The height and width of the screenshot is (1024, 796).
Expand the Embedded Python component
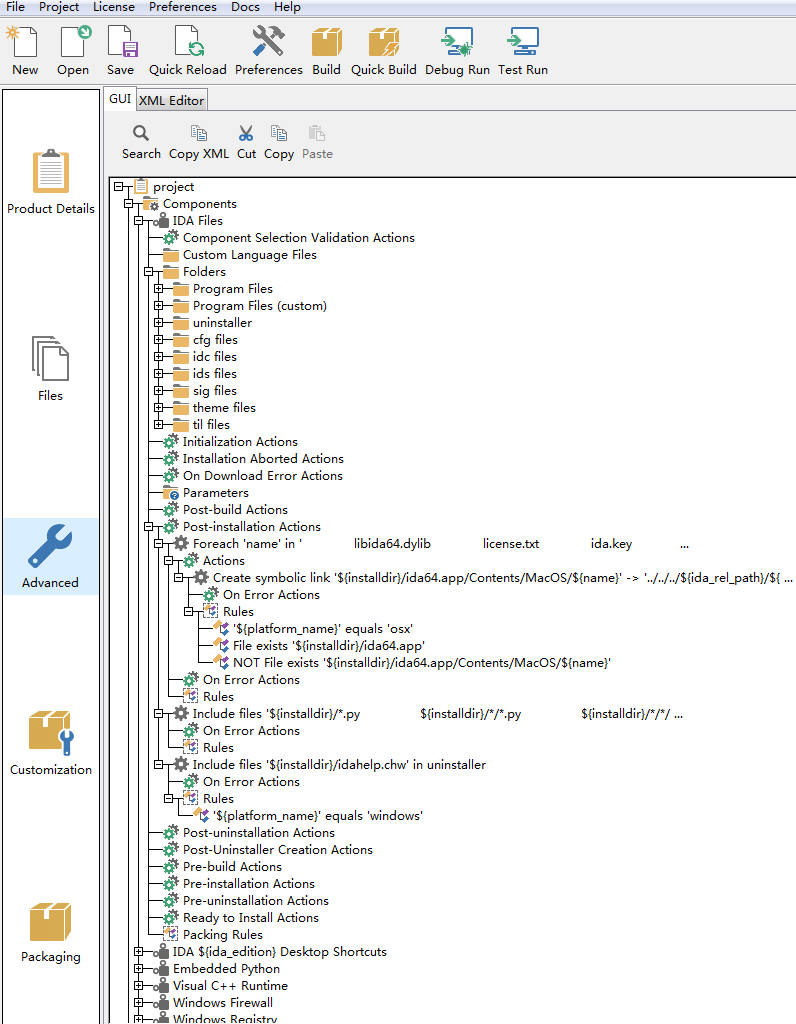(138, 968)
